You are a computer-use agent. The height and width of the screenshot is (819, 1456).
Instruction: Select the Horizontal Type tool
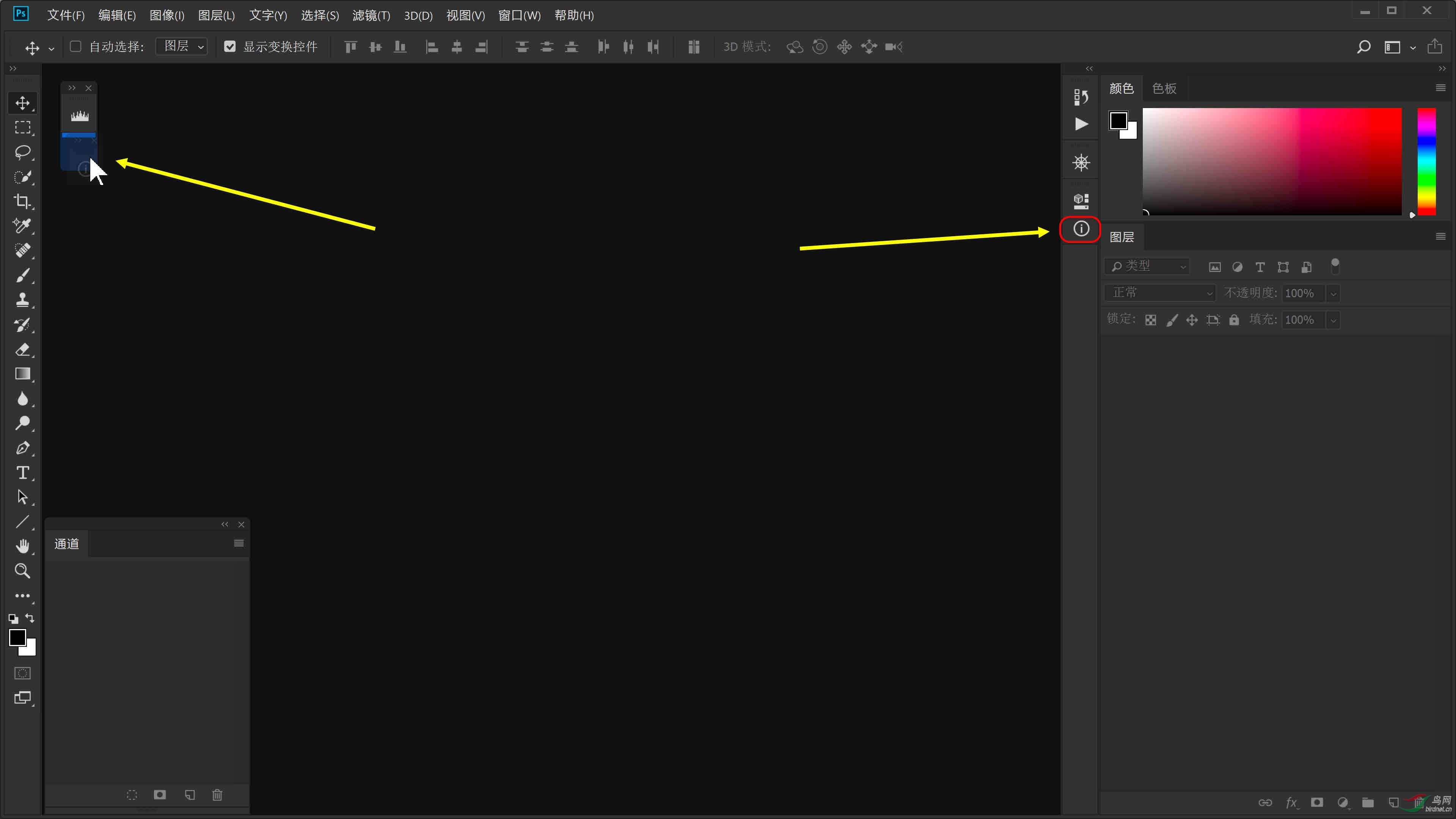coord(23,472)
